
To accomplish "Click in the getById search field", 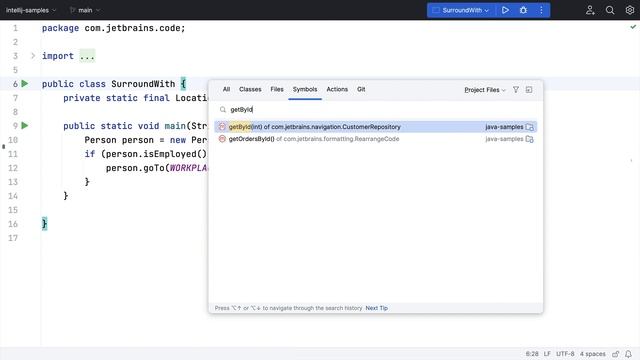I will [x=376, y=110].
